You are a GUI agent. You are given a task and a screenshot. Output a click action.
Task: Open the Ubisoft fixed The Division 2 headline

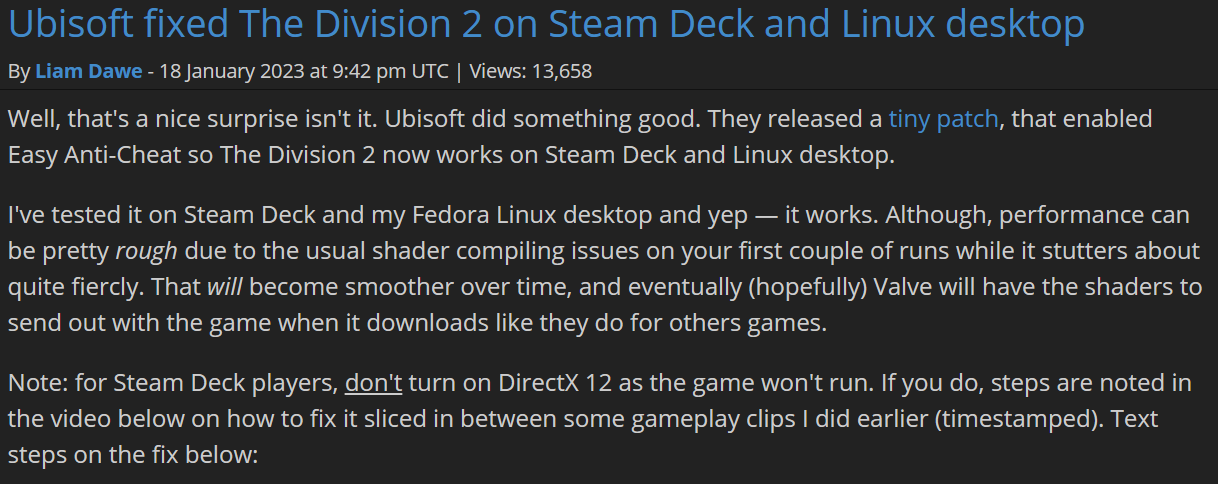[546, 24]
